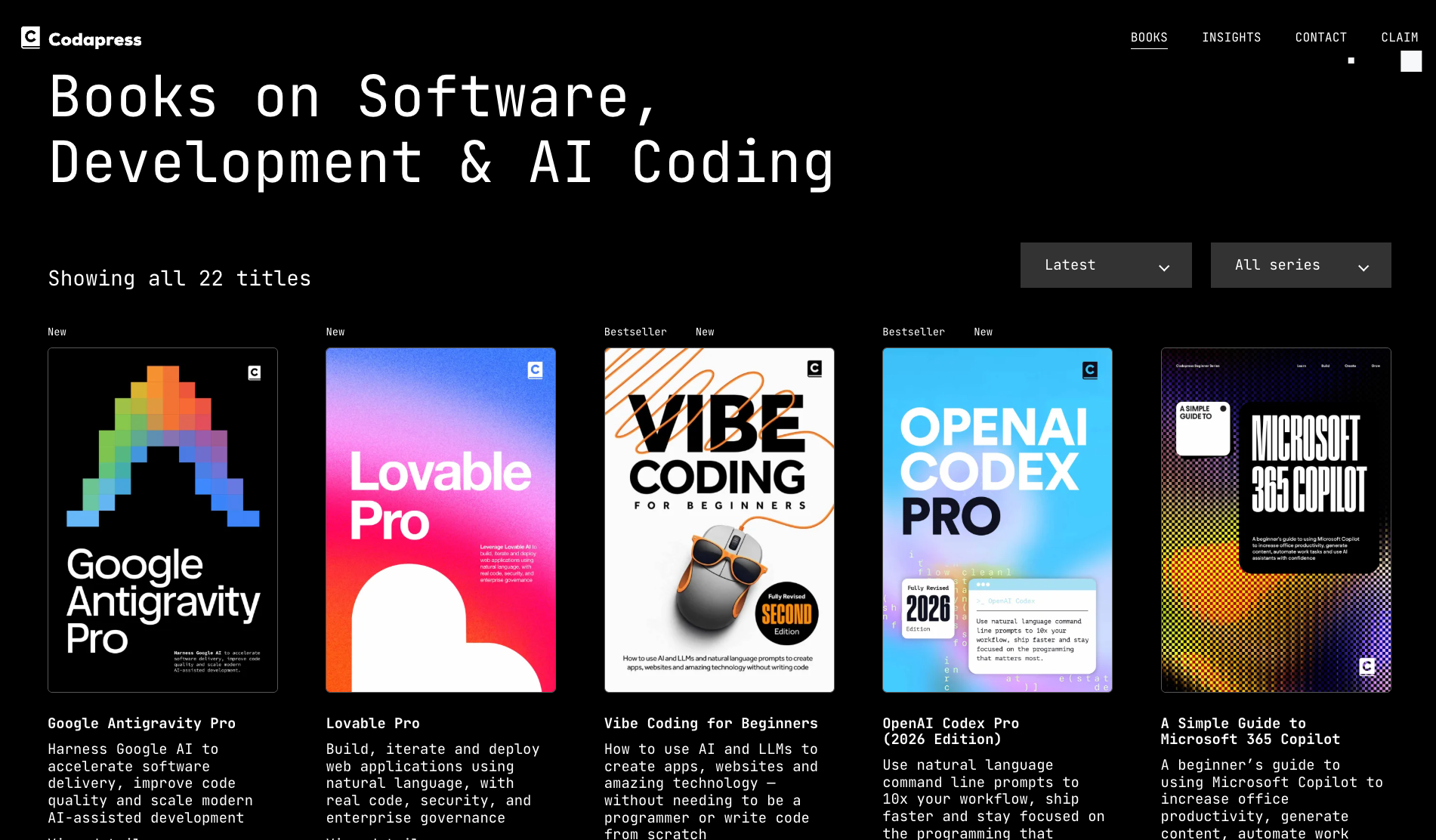Click the Google Antigravity Pro title link
1436x840 pixels.
coord(141,723)
